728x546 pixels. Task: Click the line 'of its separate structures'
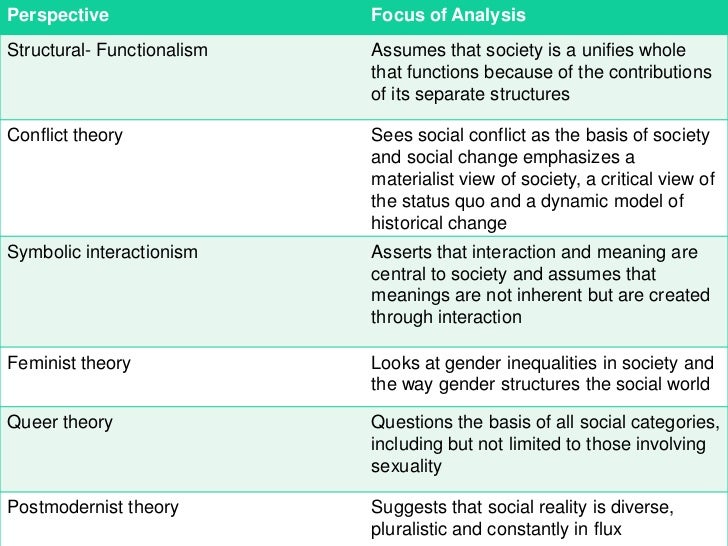coord(470,94)
